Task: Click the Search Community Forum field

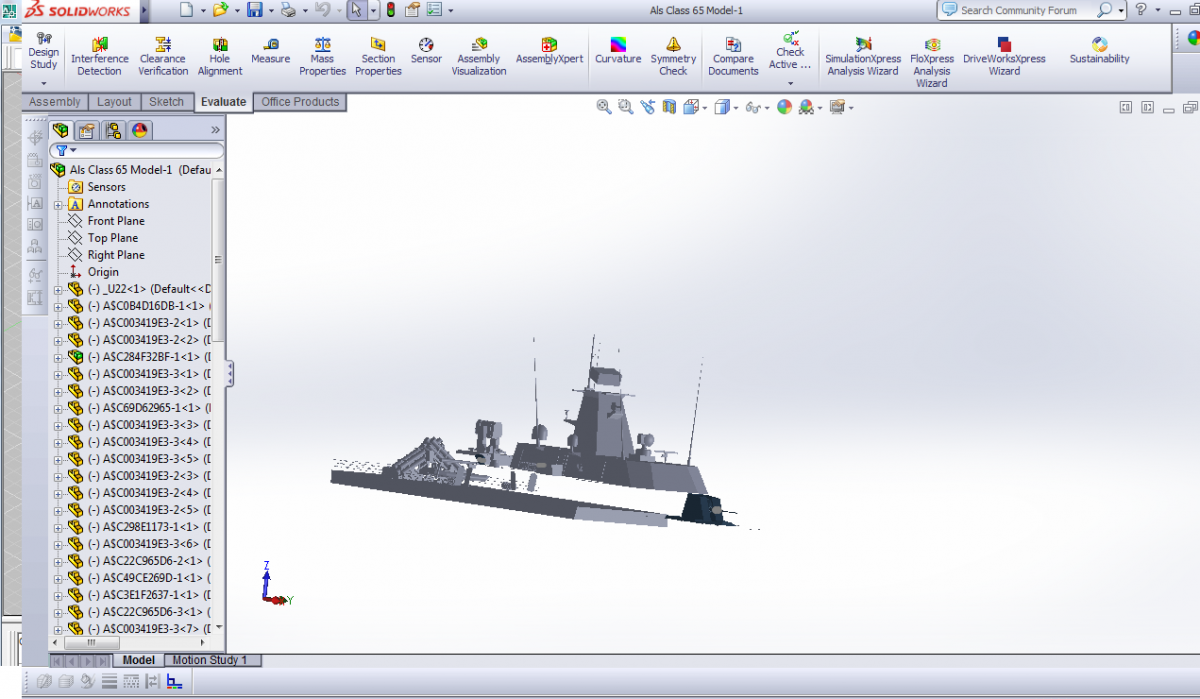Action: [1018, 10]
